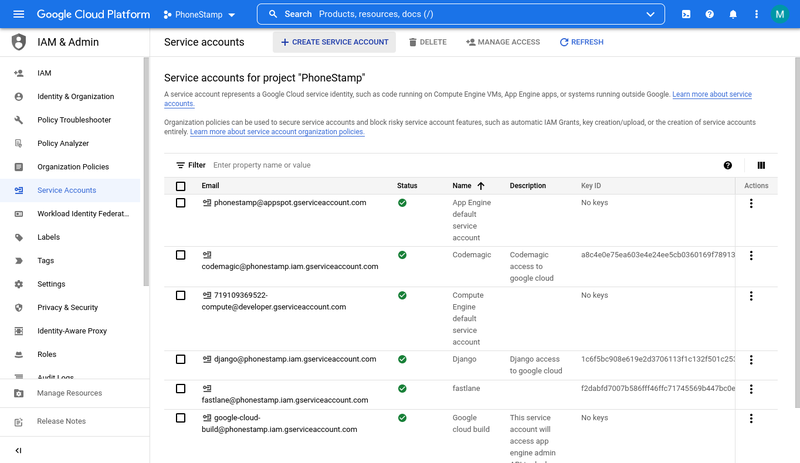Open the main navigation hamburger menu

(x=18, y=14)
